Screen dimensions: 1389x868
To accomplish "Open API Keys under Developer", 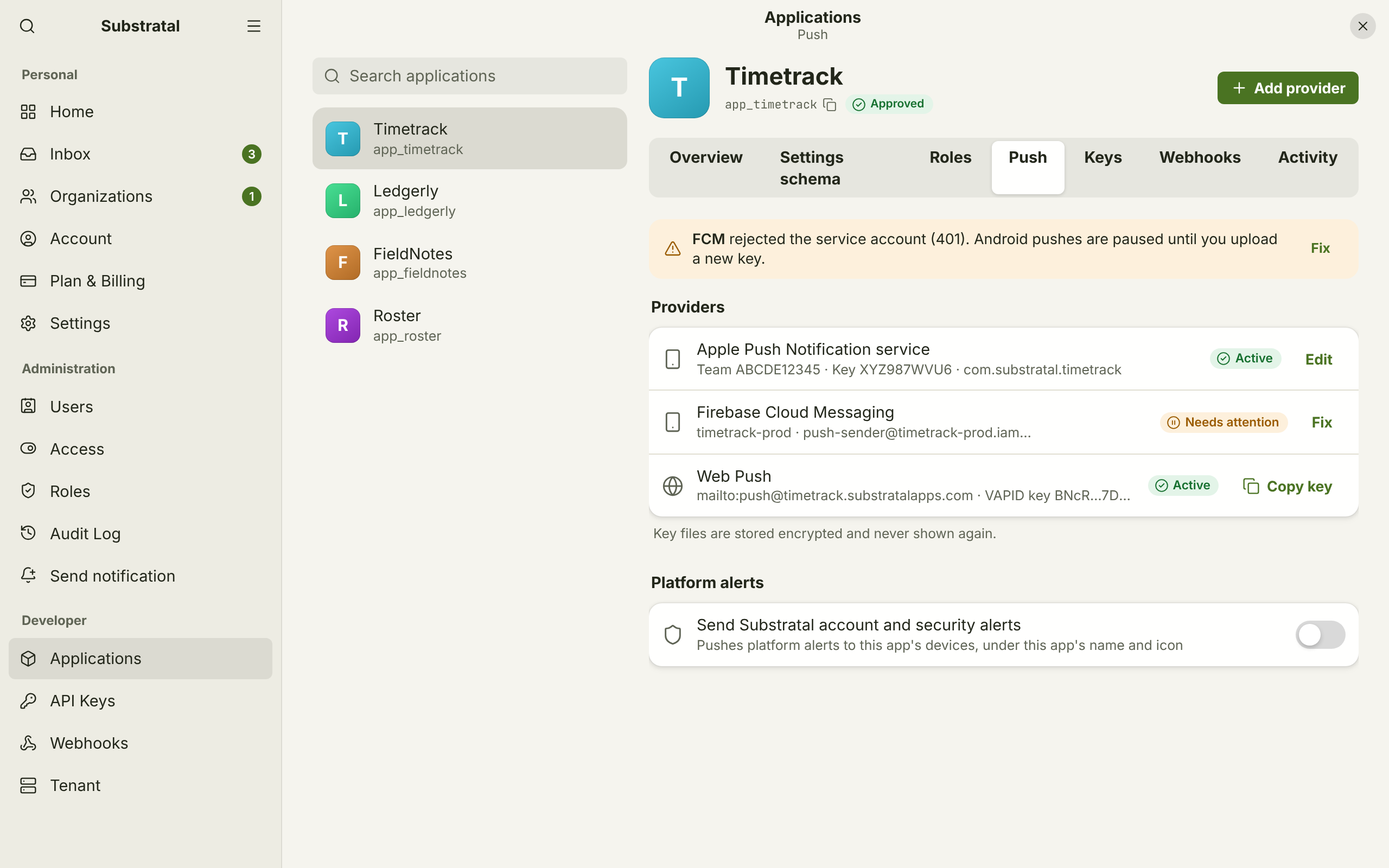I will coord(141,700).
